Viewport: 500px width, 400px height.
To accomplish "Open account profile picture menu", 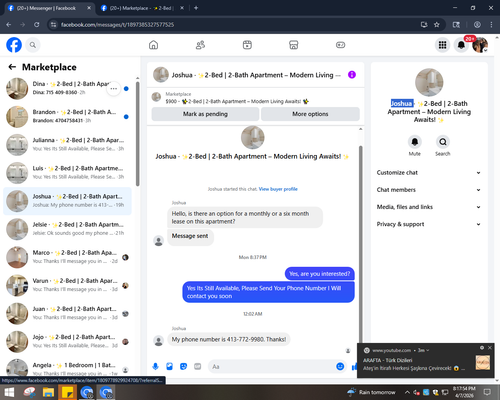I will coord(480,45).
